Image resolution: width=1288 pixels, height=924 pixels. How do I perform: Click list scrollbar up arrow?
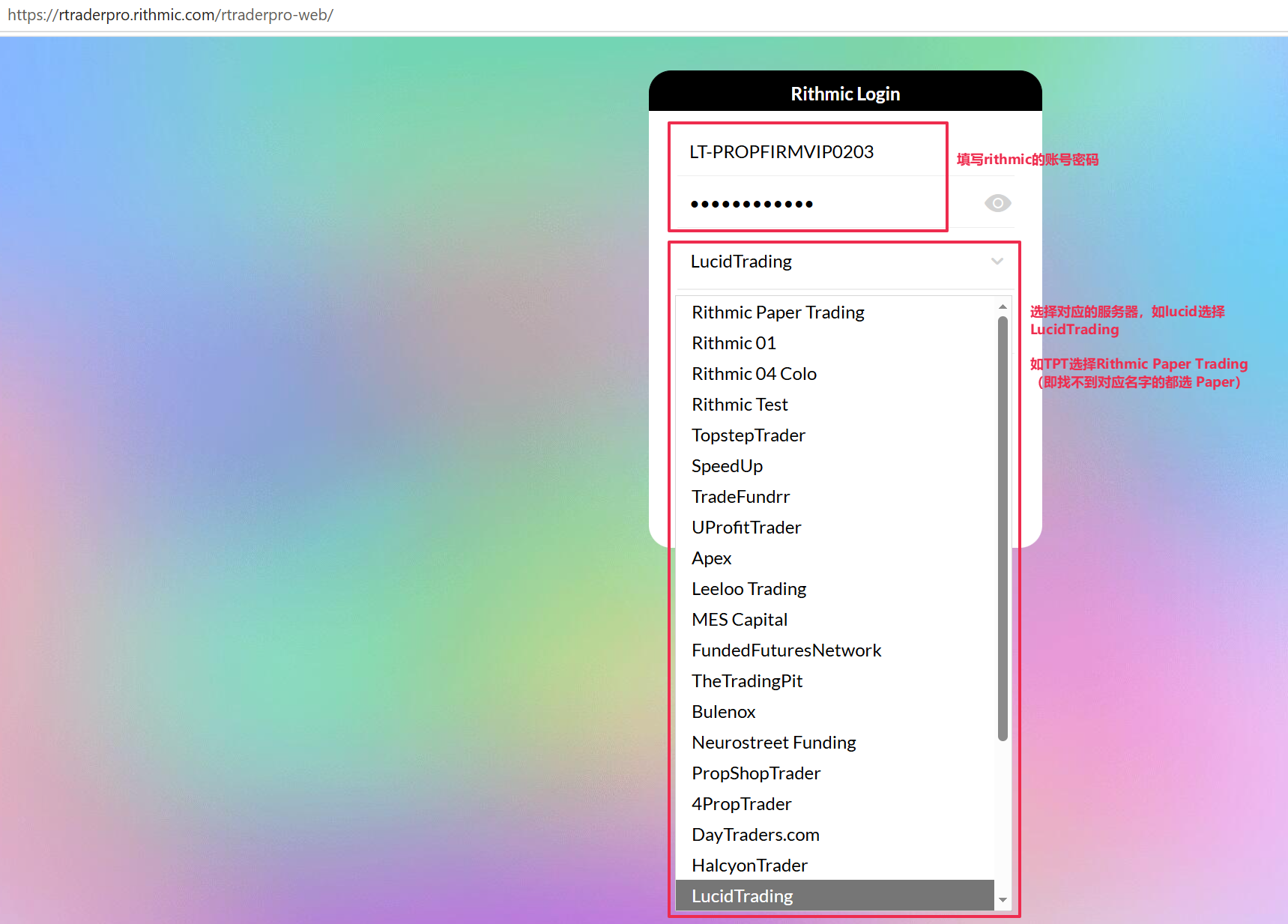tap(1003, 307)
